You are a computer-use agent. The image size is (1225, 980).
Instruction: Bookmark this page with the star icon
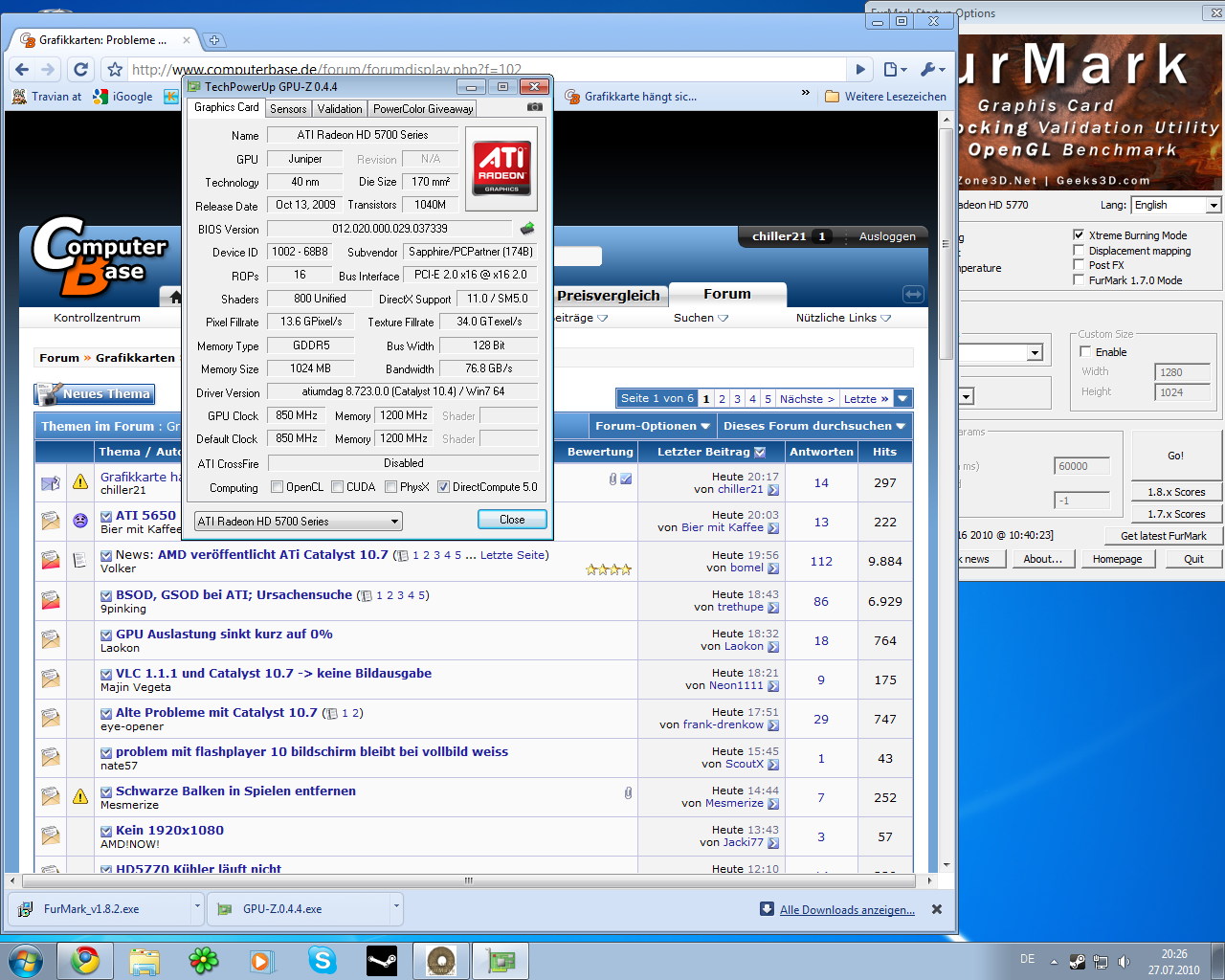[115, 69]
